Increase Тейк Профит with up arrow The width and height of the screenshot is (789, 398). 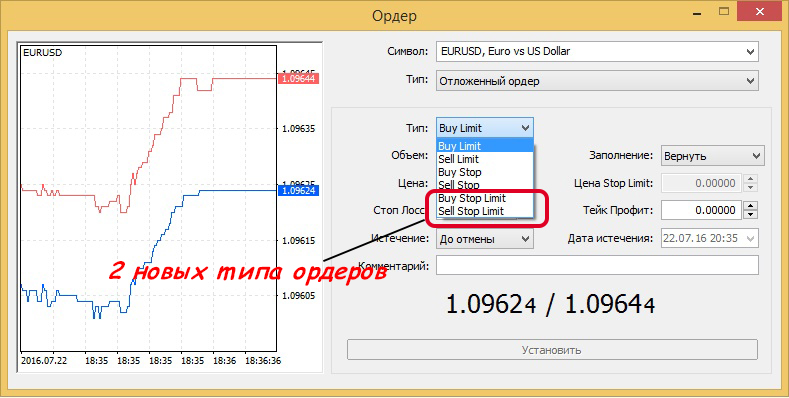[x=751, y=205]
